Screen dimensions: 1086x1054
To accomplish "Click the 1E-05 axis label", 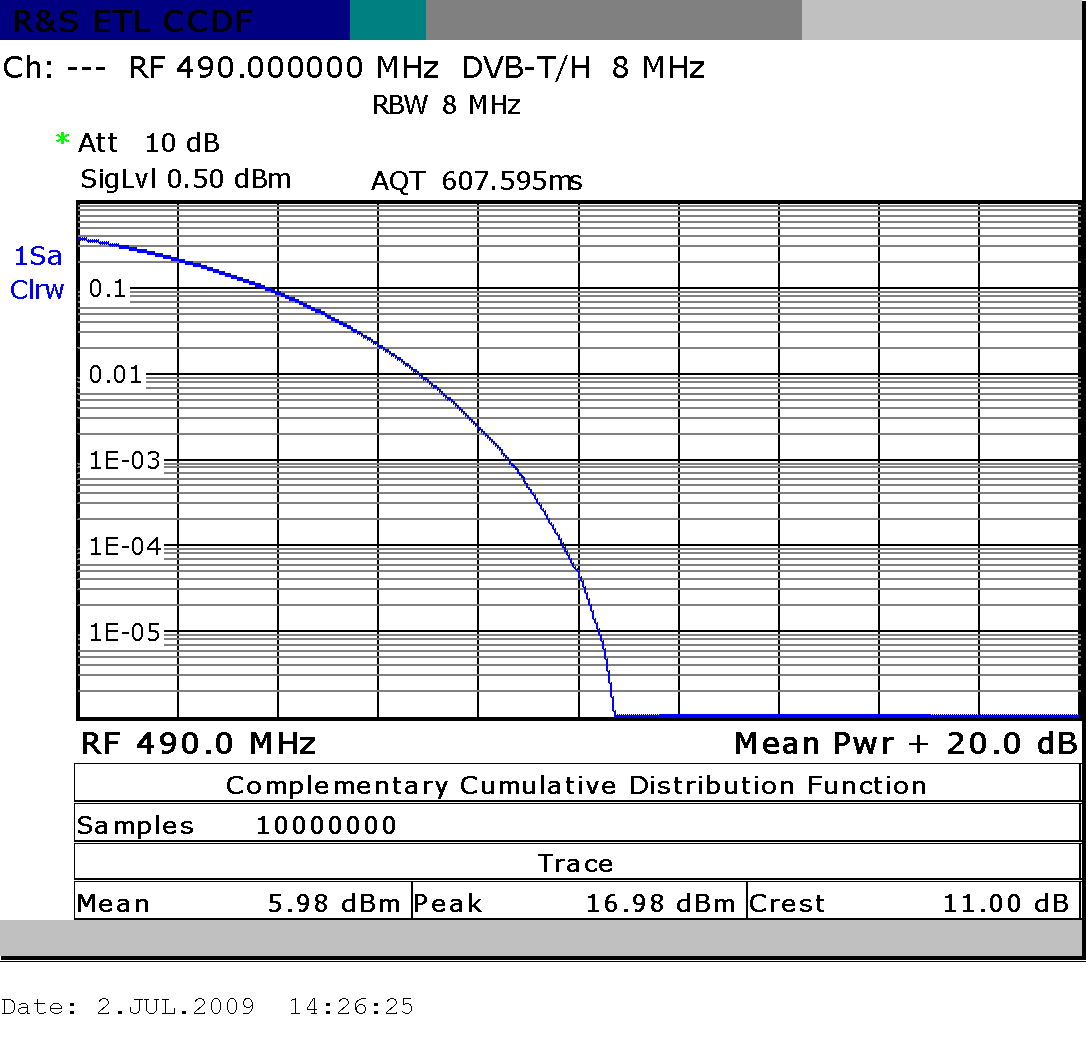I will click(x=125, y=632).
